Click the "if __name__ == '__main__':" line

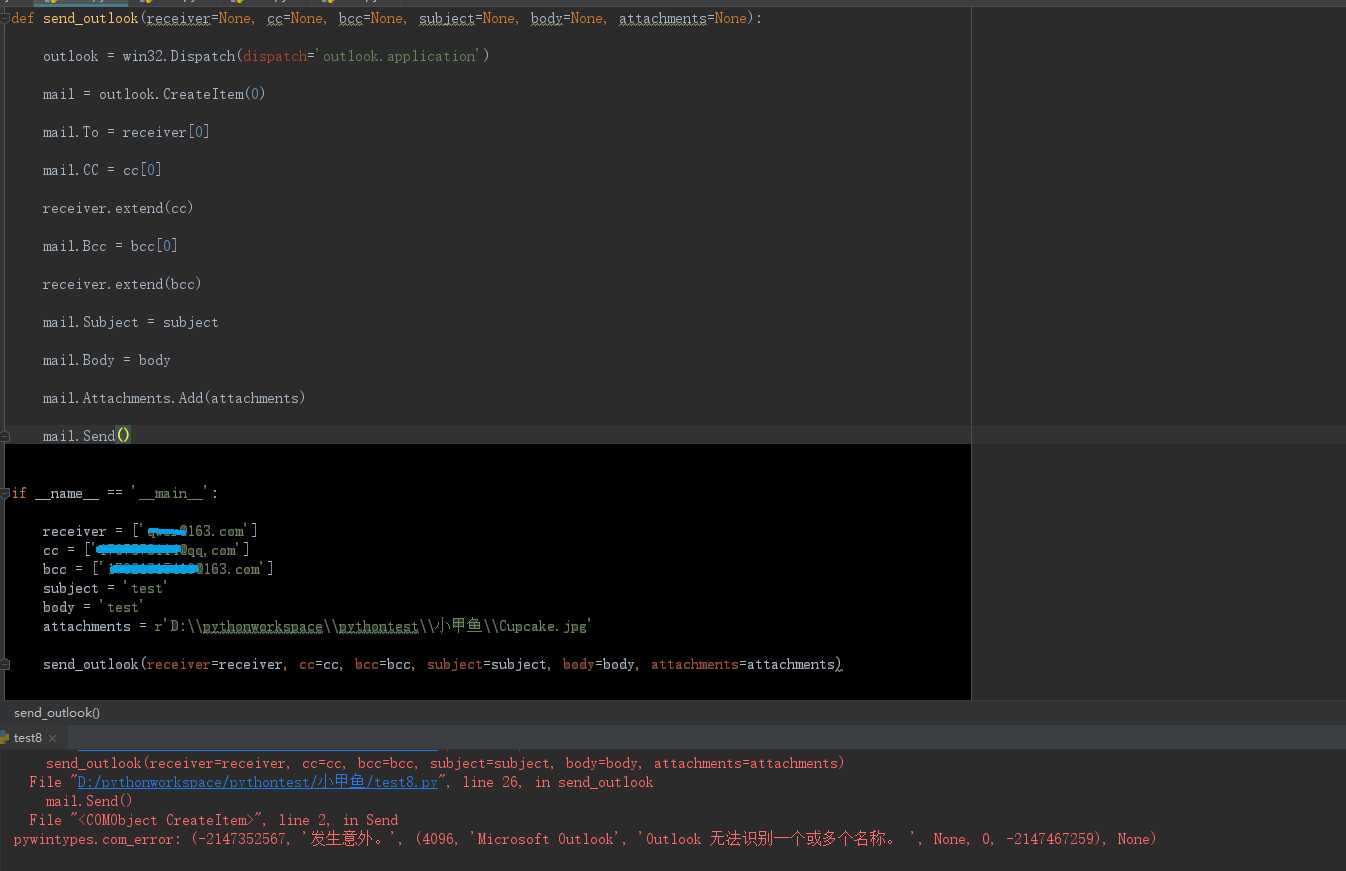(115, 493)
